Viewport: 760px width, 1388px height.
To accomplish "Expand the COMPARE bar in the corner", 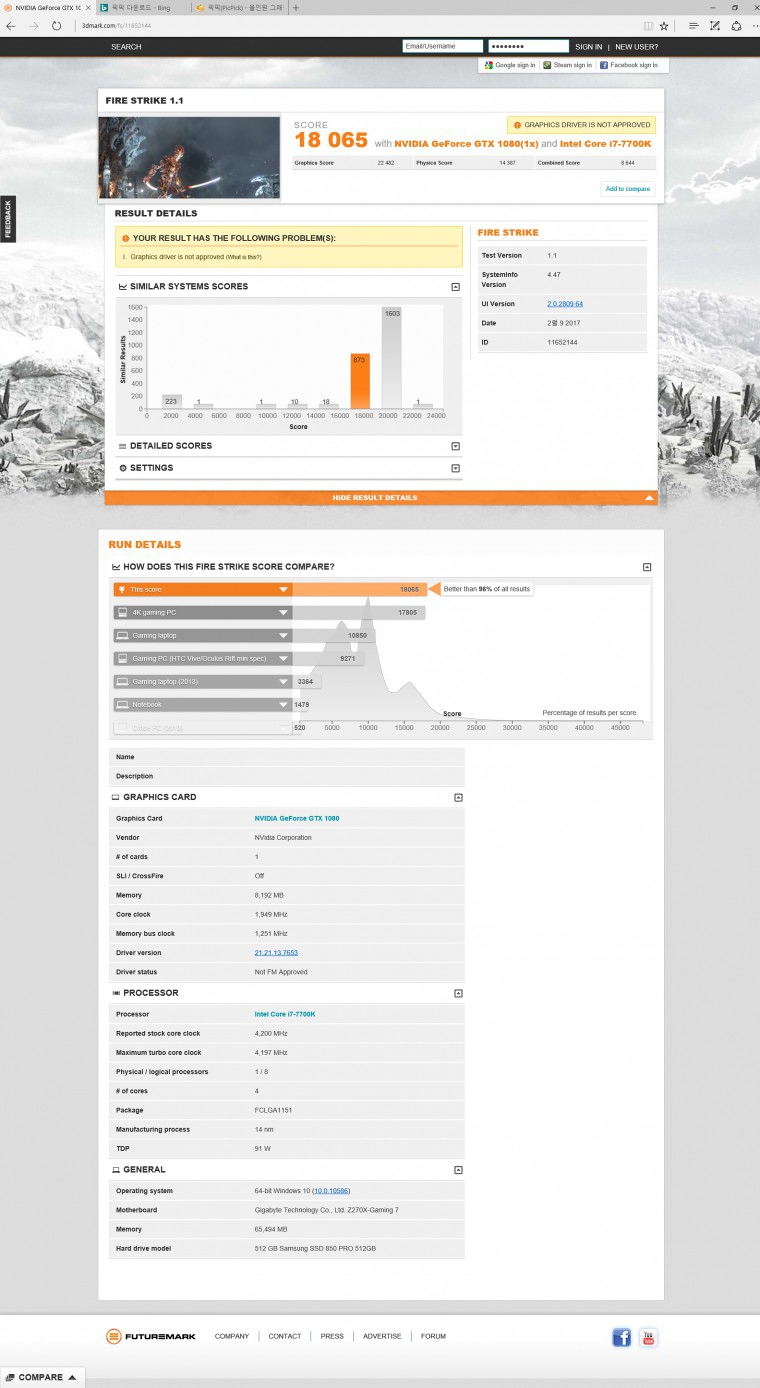I will (x=42, y=1377).
